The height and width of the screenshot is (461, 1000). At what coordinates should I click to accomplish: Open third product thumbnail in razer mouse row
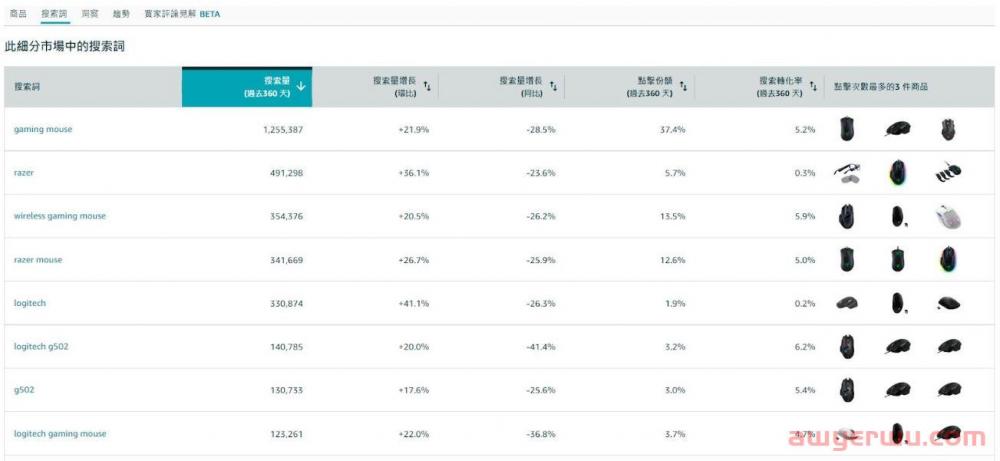(948, 260)
